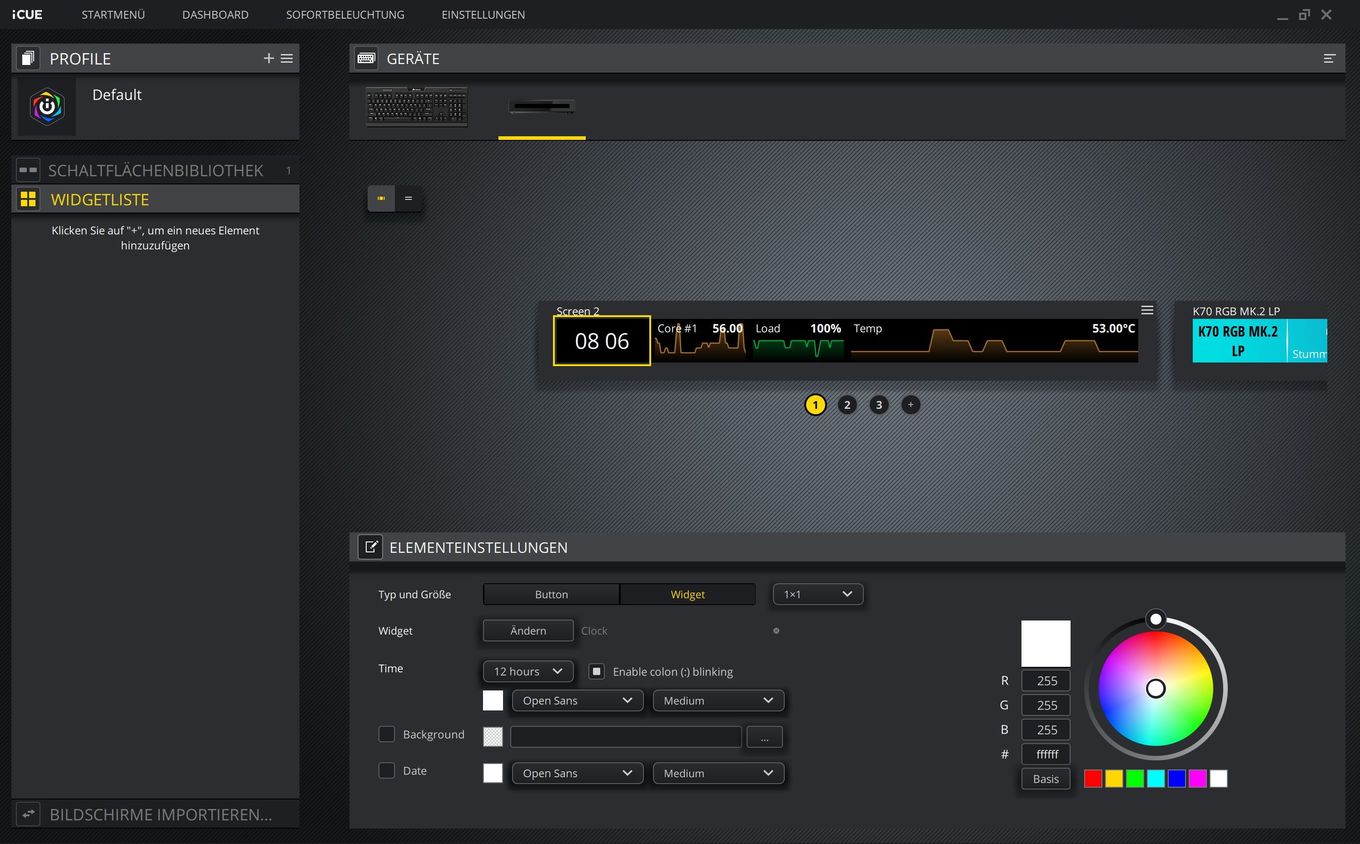
Task: Click the Background transparent color swatch
Action: (493, 736)
